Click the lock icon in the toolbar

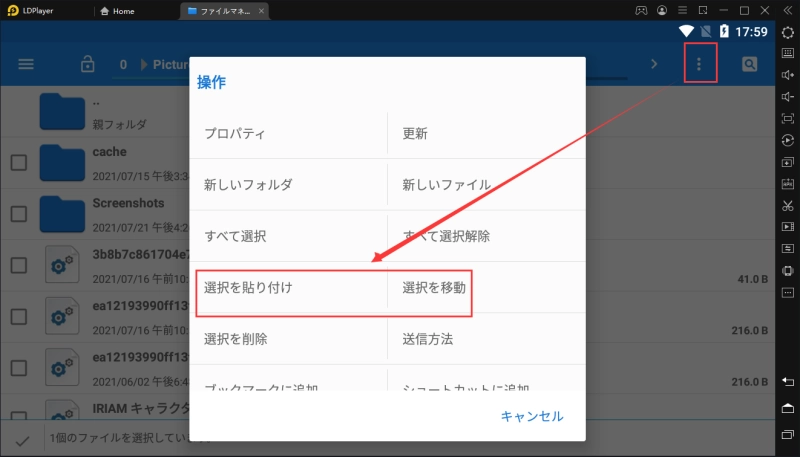pyautogui.click(x=88, y=64)
